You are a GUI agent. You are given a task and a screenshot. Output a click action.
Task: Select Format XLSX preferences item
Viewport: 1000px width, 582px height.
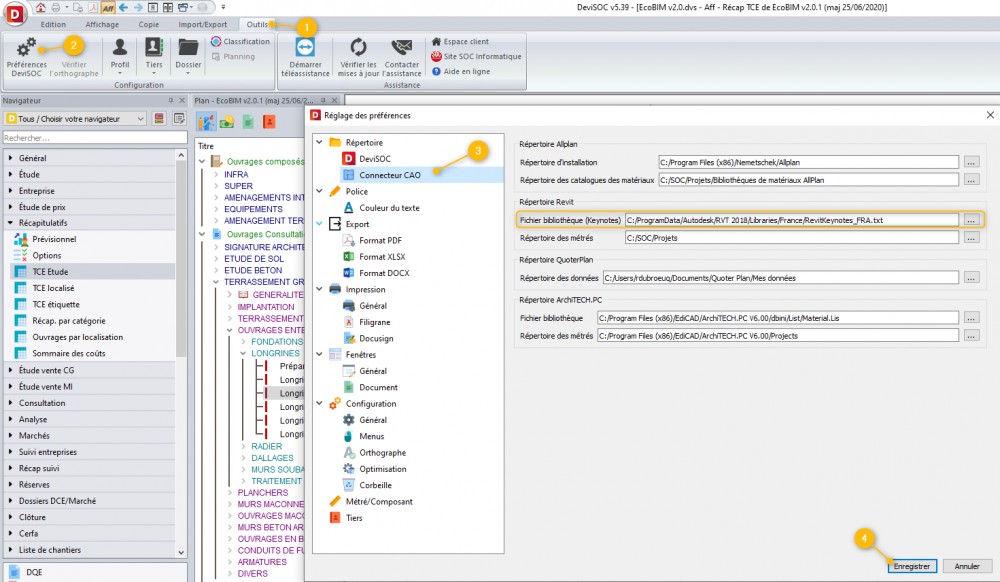[382, 256]
